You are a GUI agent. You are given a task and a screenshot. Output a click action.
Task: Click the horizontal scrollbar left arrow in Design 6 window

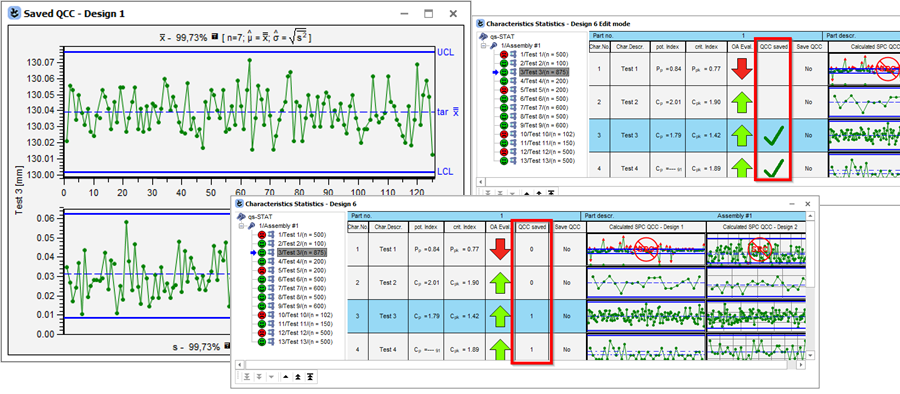(x=240, y=365)
